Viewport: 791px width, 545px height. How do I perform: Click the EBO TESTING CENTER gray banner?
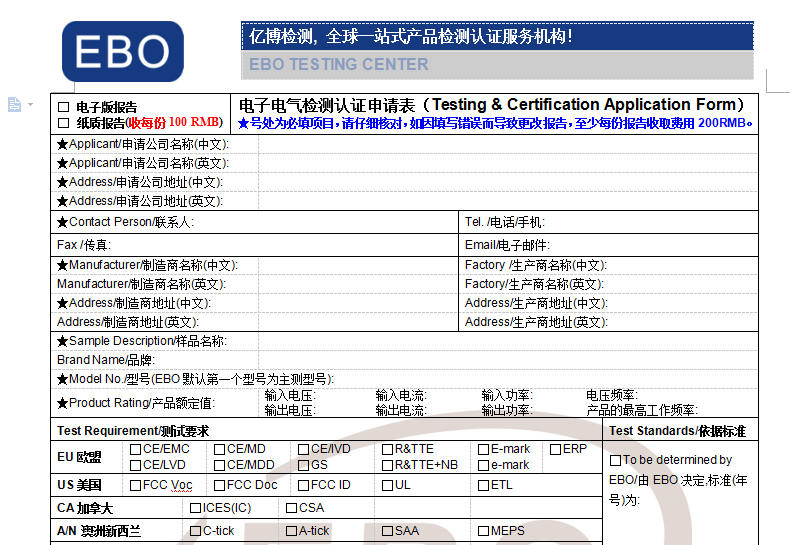click(x=496, y=65)
